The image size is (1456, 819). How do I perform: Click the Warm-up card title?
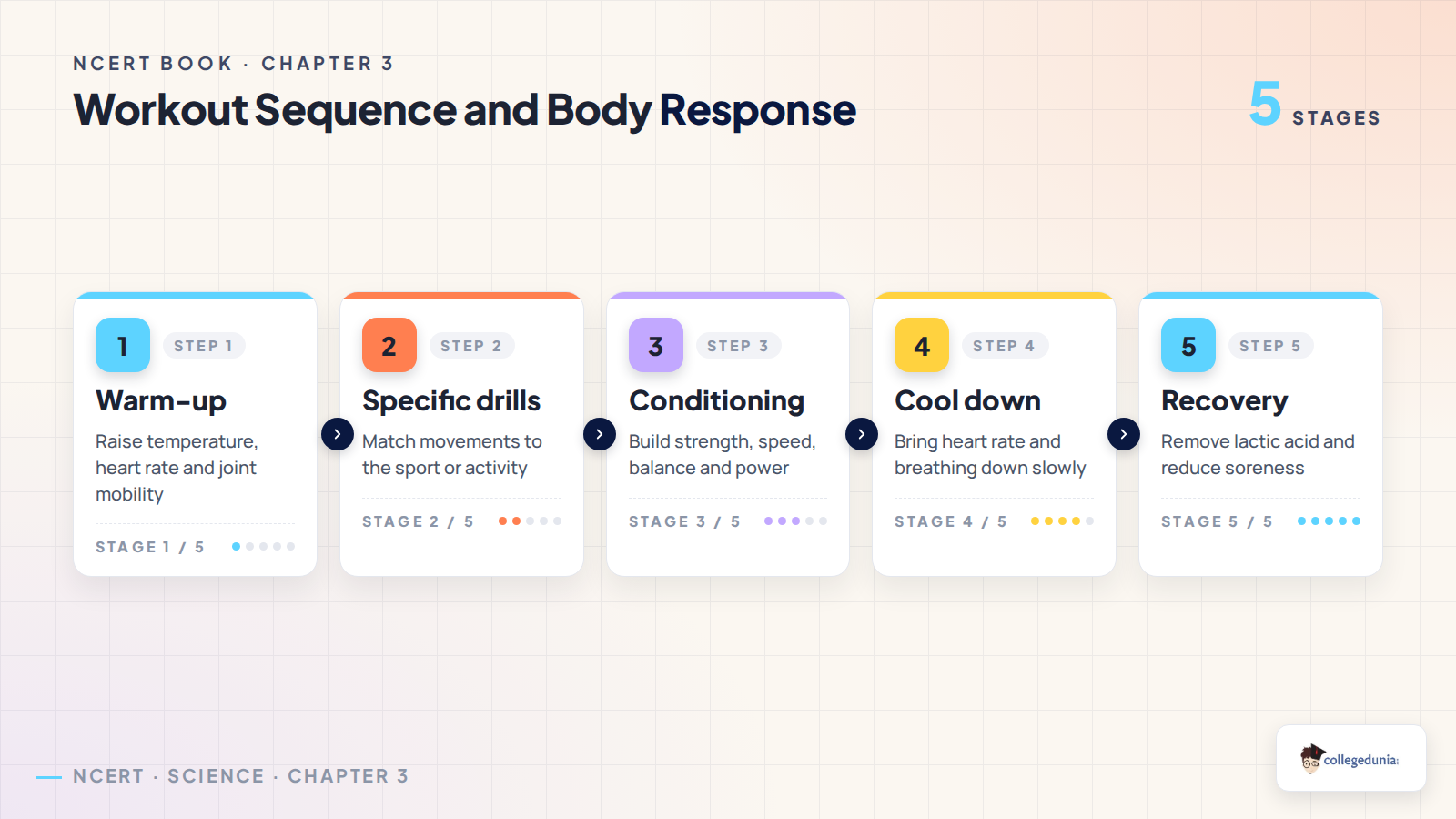(x=161, y=401)
